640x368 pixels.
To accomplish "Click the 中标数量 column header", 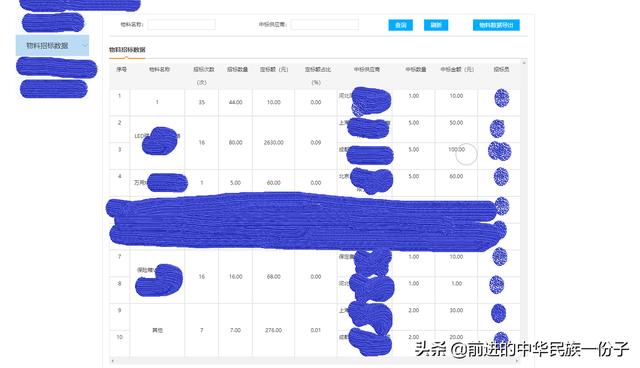I will pyautogui.click(x=416, y=69).
